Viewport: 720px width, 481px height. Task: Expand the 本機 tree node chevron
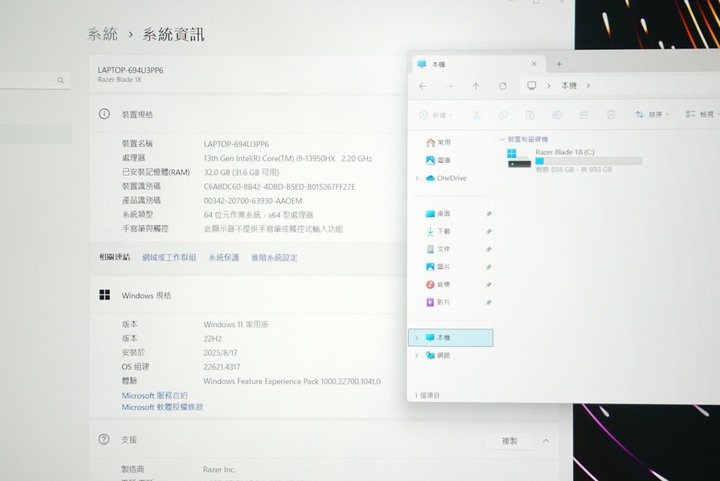417,338
